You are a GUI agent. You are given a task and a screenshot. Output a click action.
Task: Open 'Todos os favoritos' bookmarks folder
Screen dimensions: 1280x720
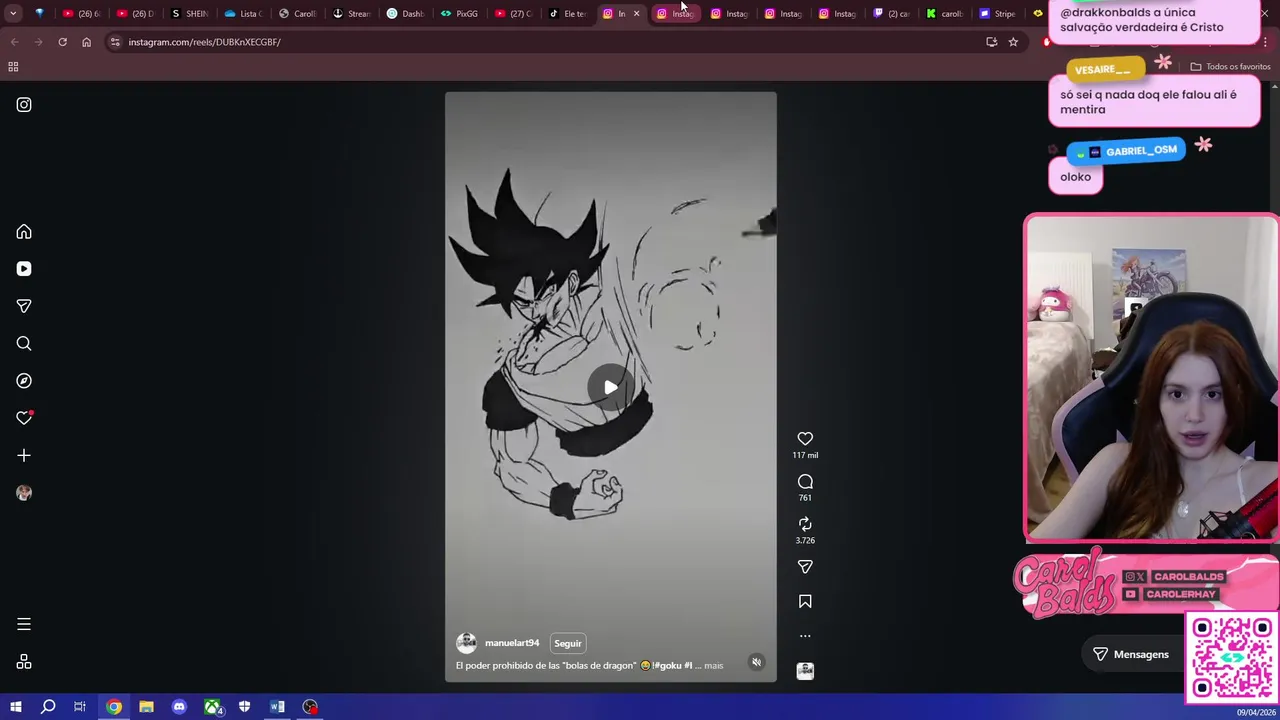(x=1230, y=67)
